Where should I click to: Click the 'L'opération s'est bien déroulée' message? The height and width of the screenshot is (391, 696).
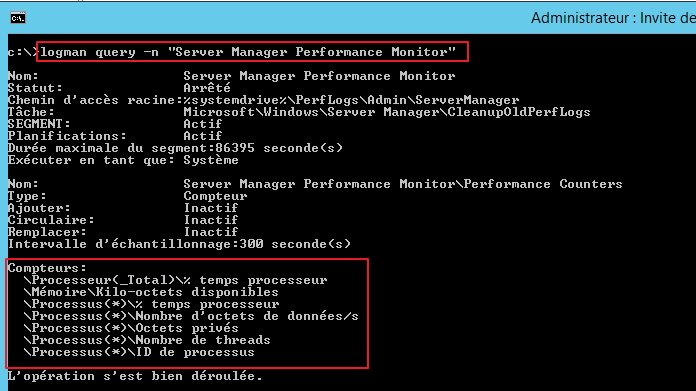coord(135,376)
